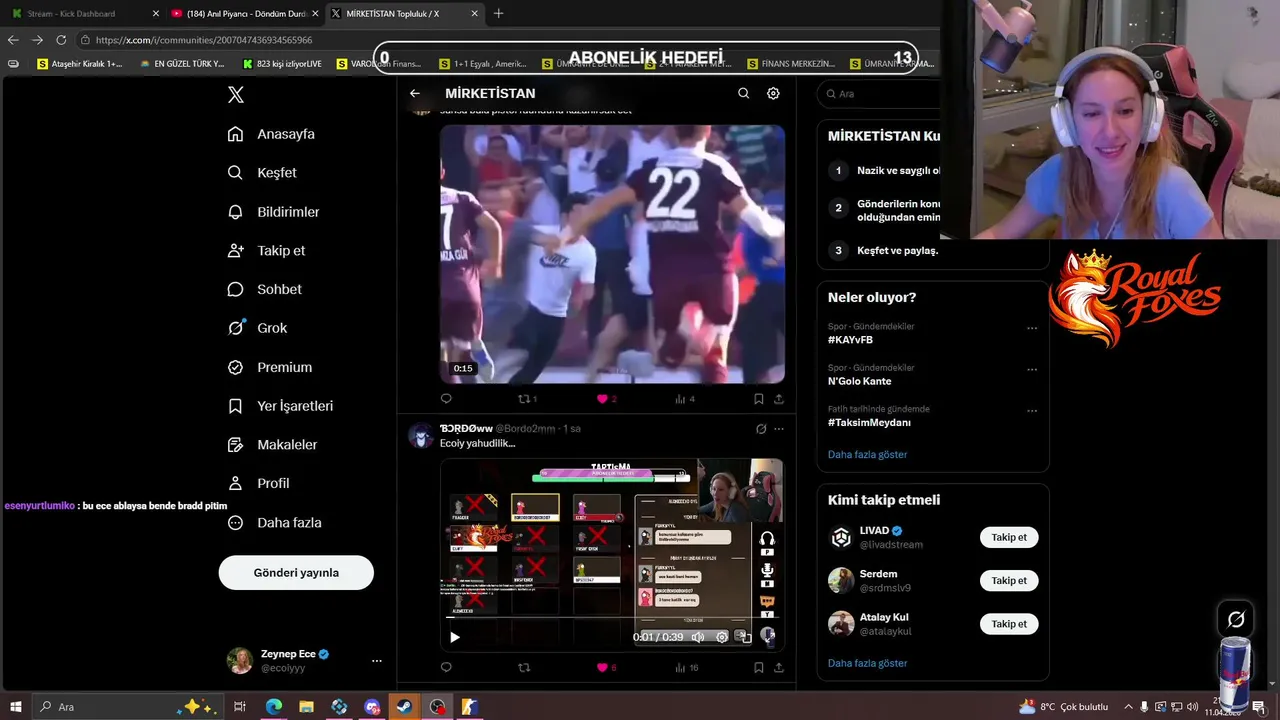Open the floating Grok button

click(x=1236, y=619)
